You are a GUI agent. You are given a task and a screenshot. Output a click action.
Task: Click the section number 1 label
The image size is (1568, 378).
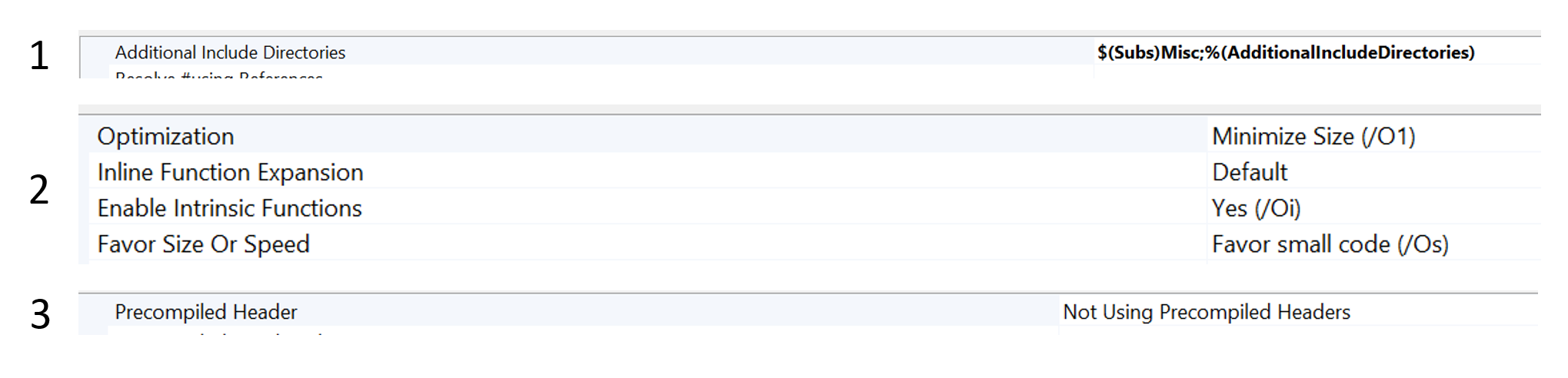(38, 56)
